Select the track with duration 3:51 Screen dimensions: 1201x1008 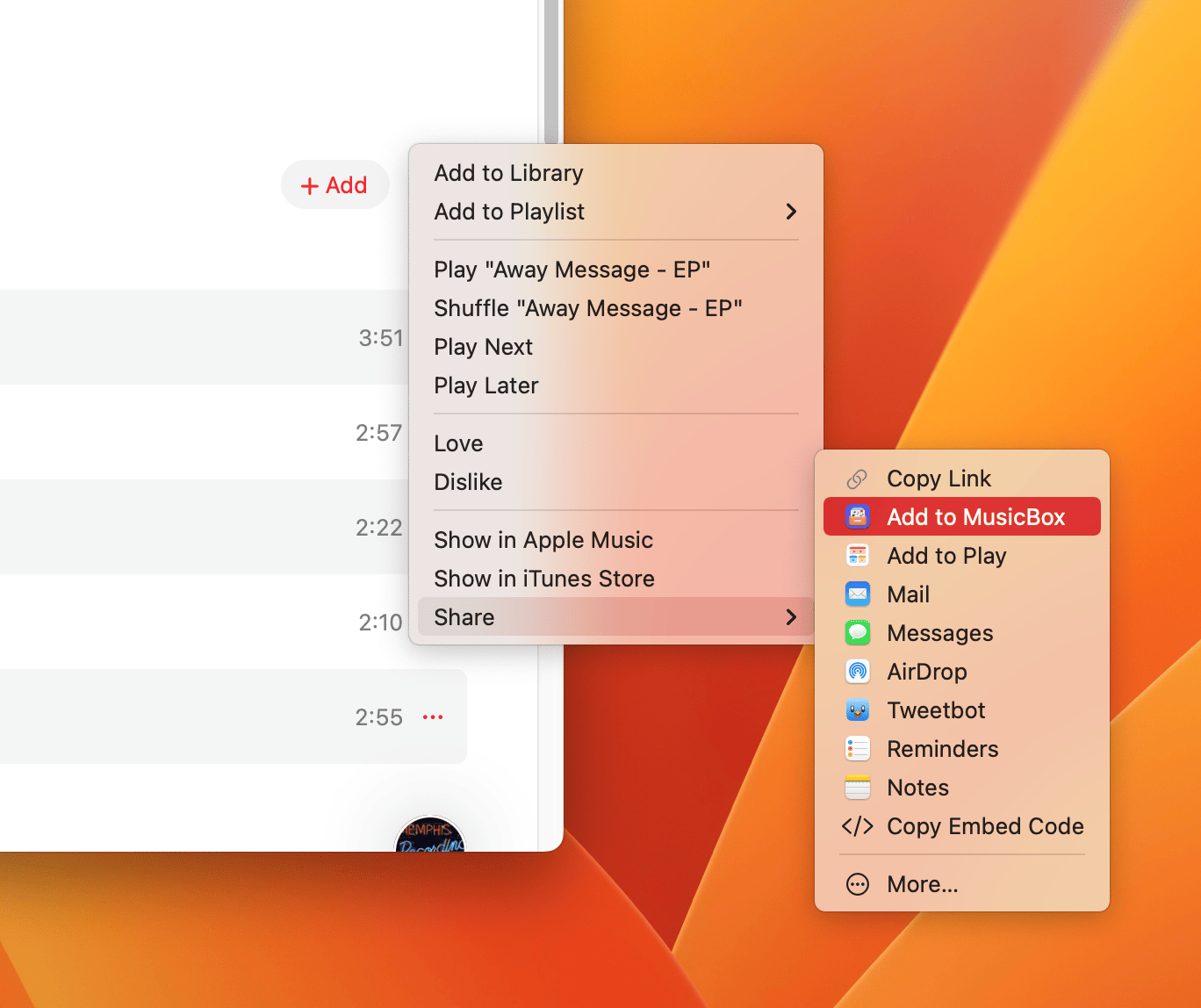(202, 337)
